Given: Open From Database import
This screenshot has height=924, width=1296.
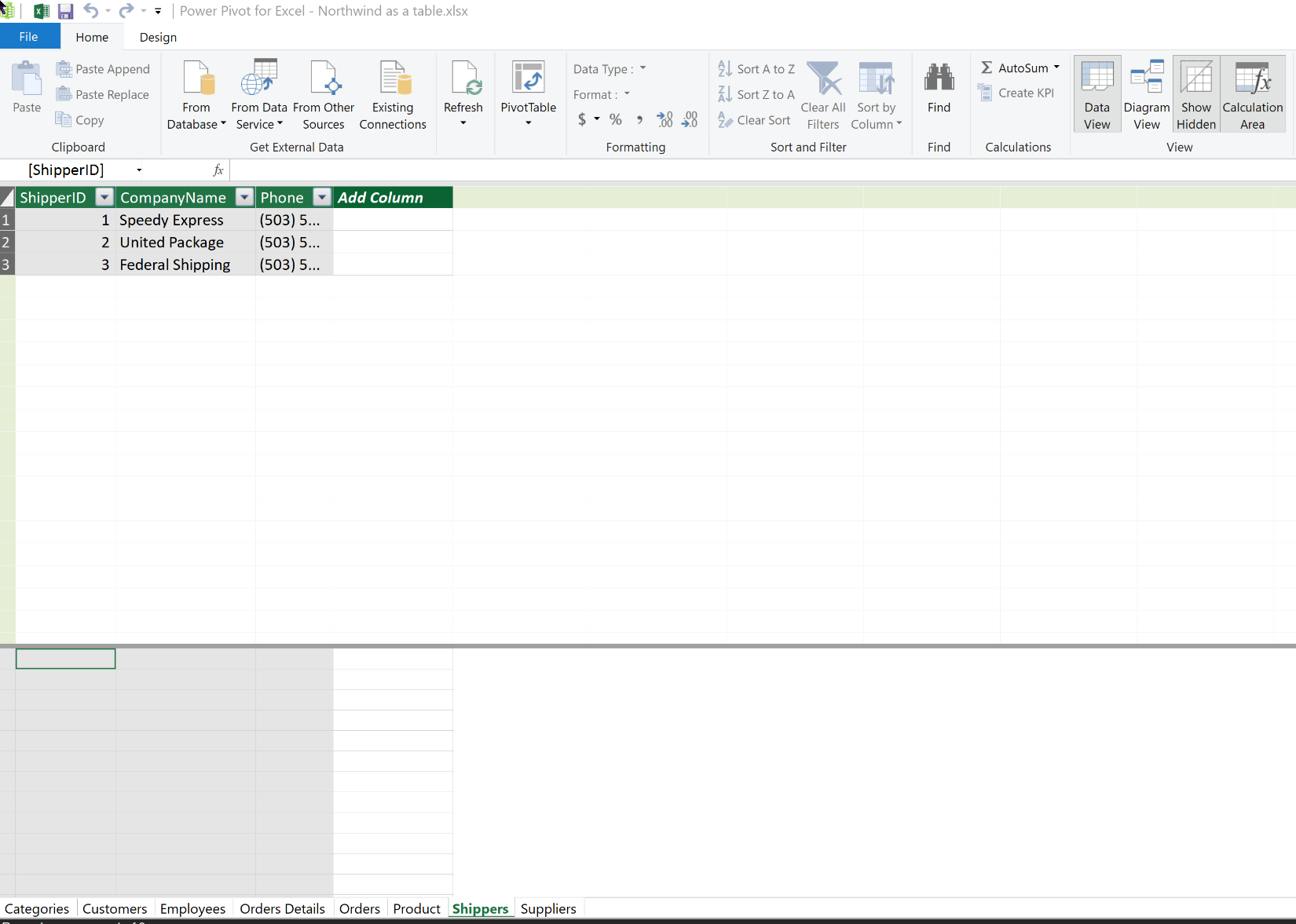Looking at the screenshot, I should 196,94.
